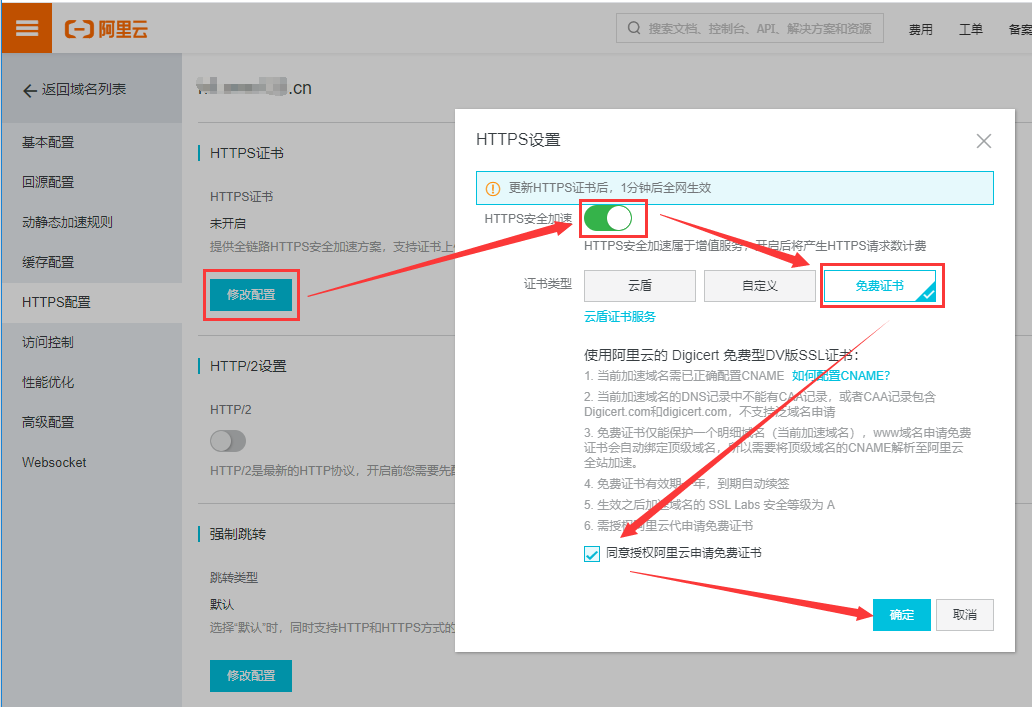Click the 未开启 status text

pyautogui.click(x=228, y=224)
